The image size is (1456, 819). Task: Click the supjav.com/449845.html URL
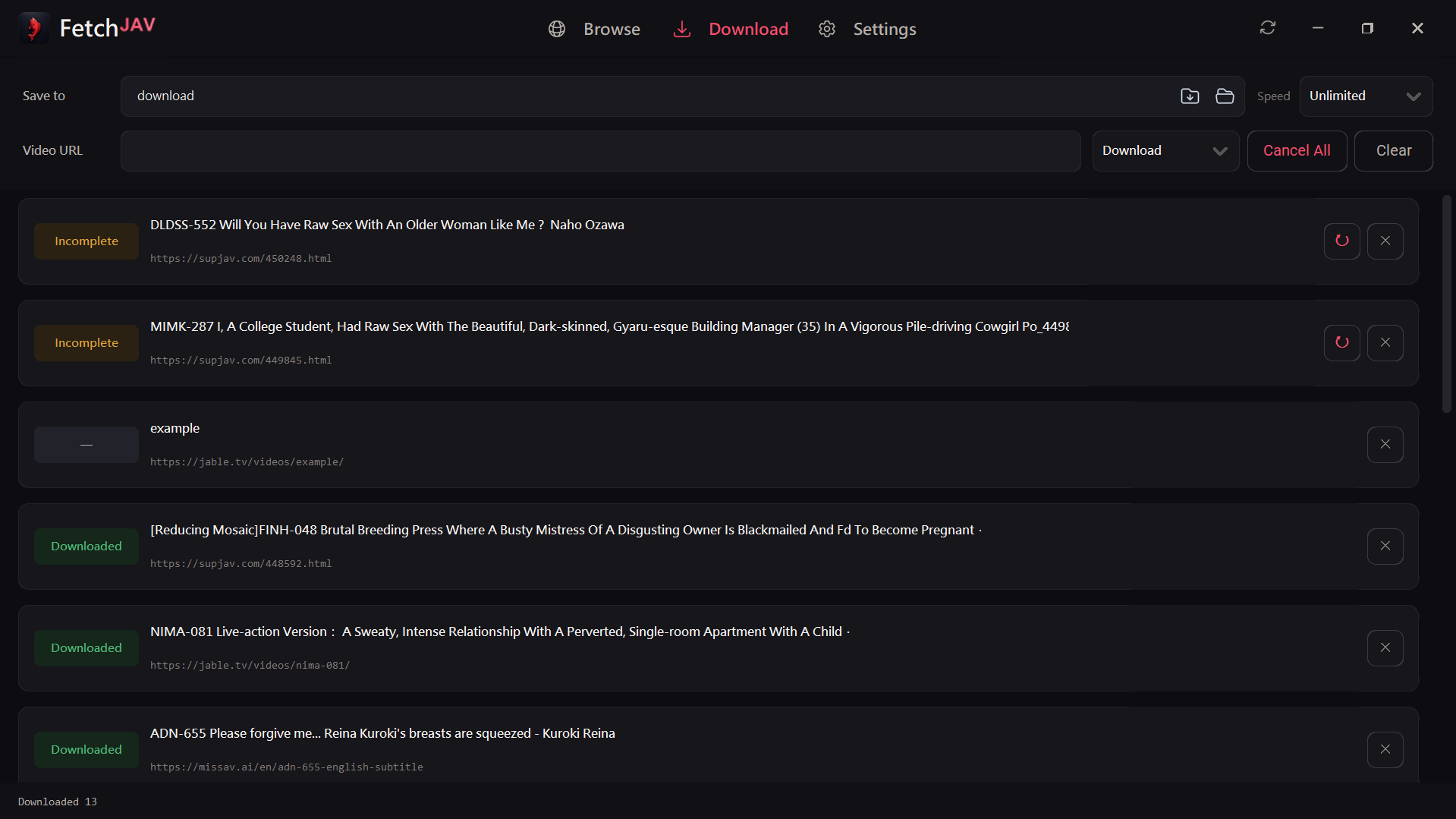(x=241, y=361)
